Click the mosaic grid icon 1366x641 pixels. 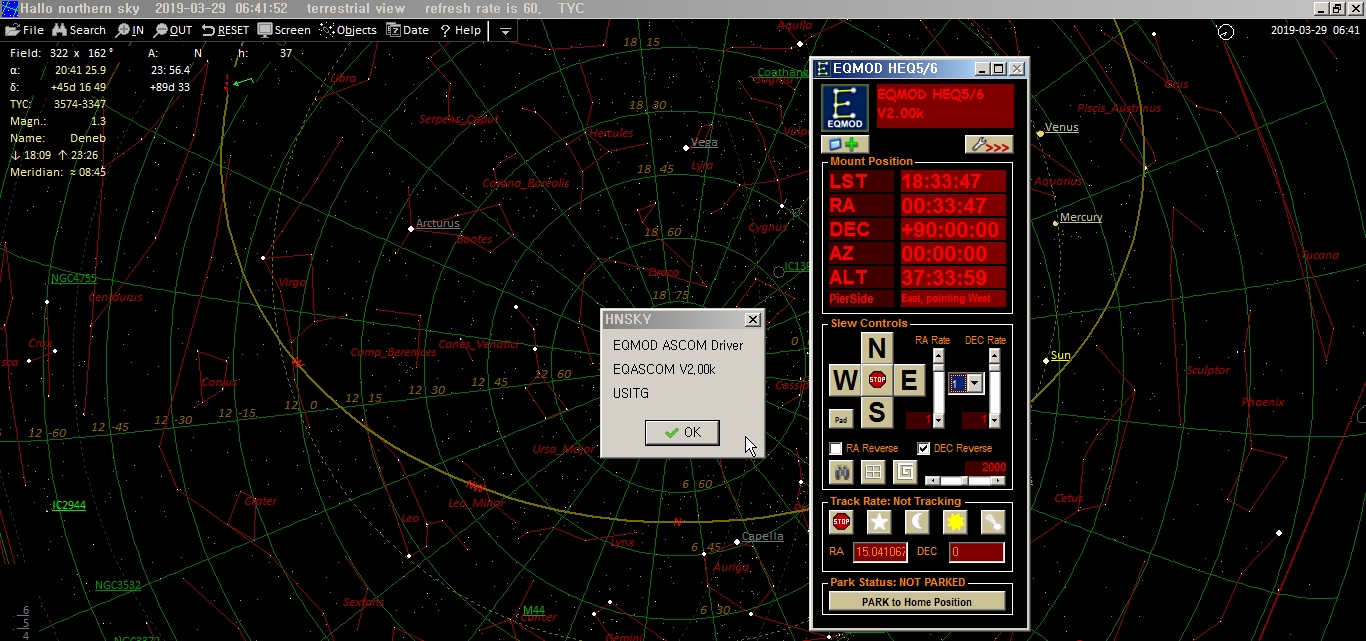point(873,472)
